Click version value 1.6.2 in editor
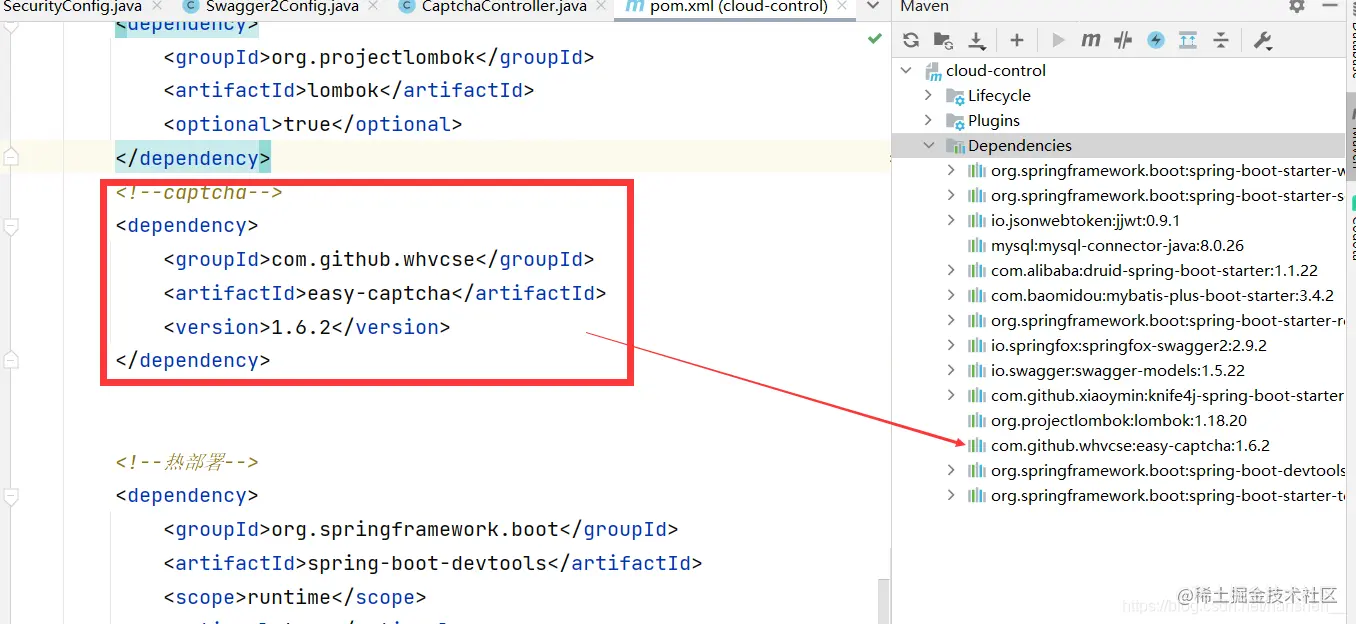The width and height of the screenshot is (1356, 624). 301,328
